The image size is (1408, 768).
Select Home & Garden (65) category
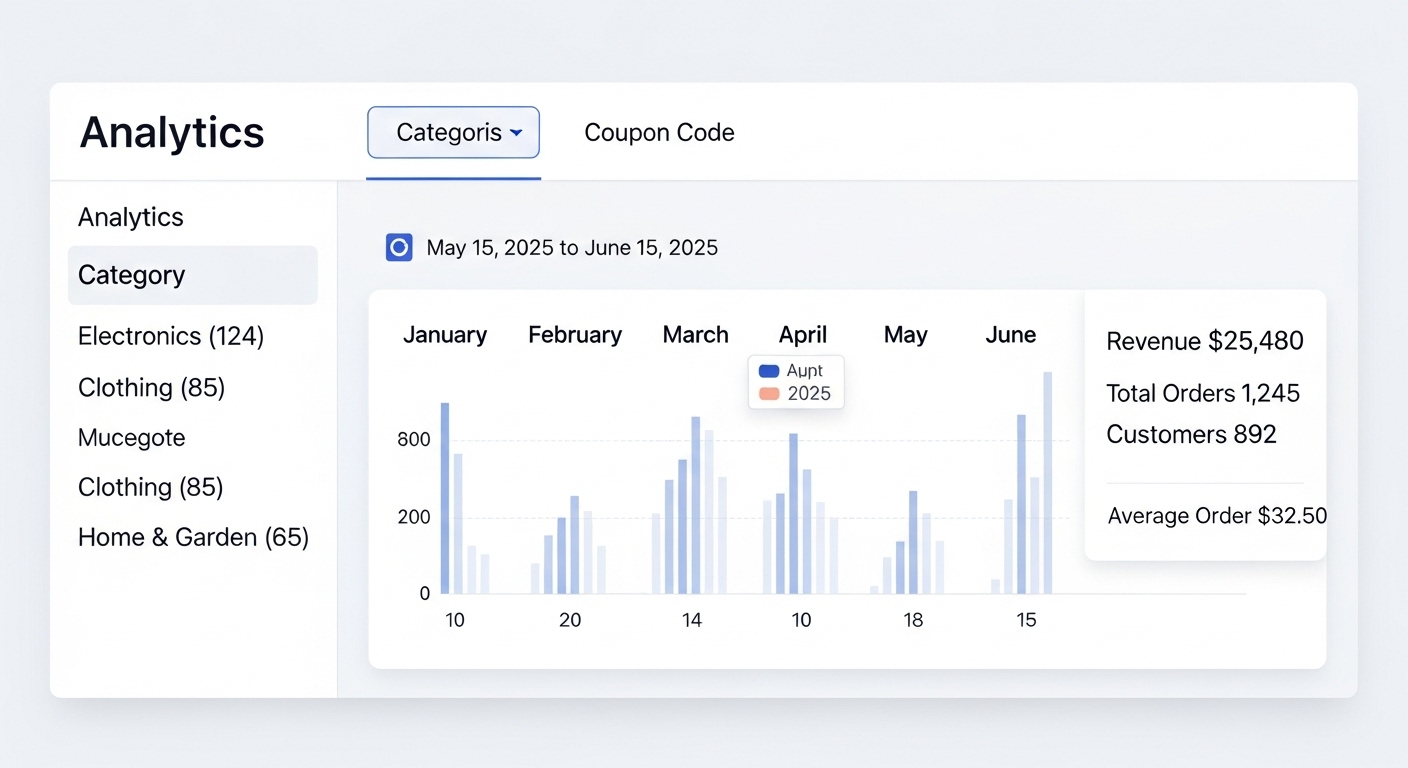pos(193,537)
